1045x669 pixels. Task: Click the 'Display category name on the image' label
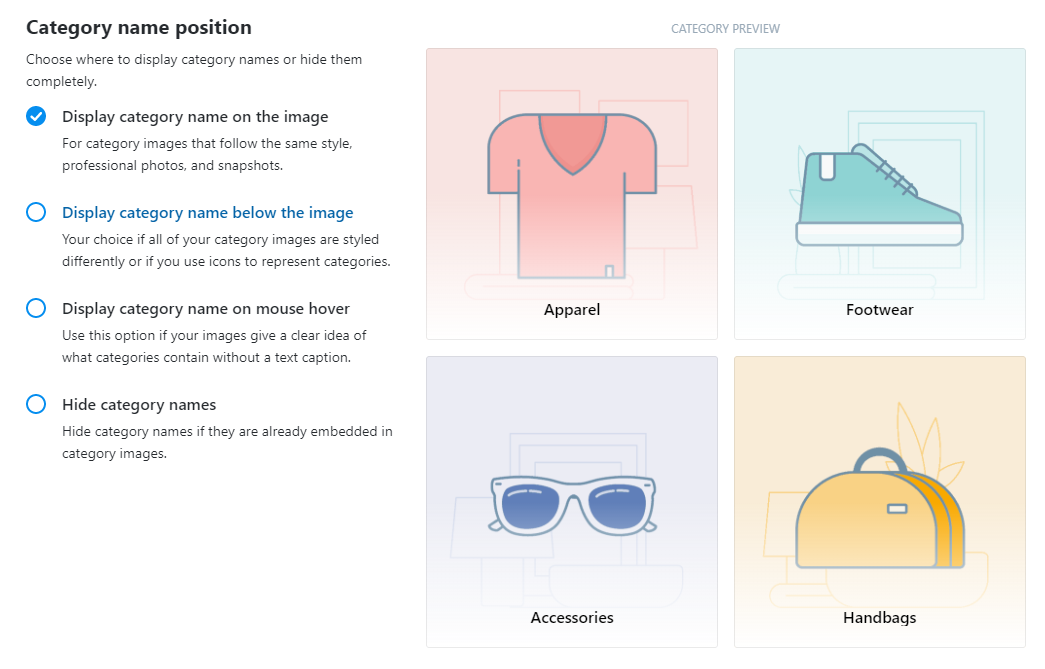coord(195,117)
